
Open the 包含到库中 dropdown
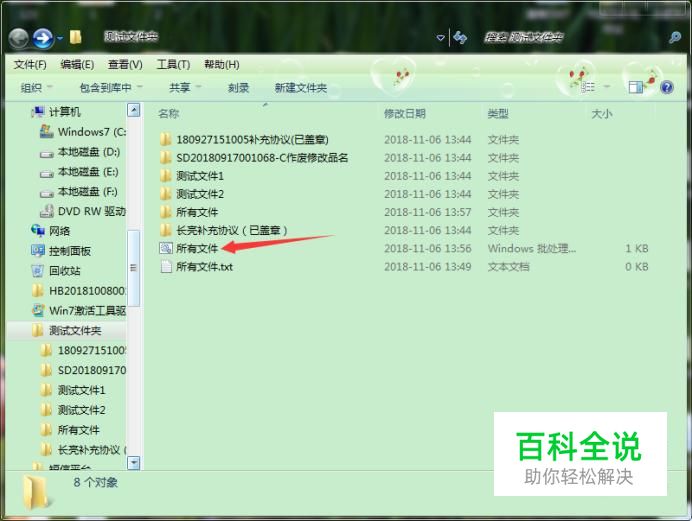click(111, 88)
